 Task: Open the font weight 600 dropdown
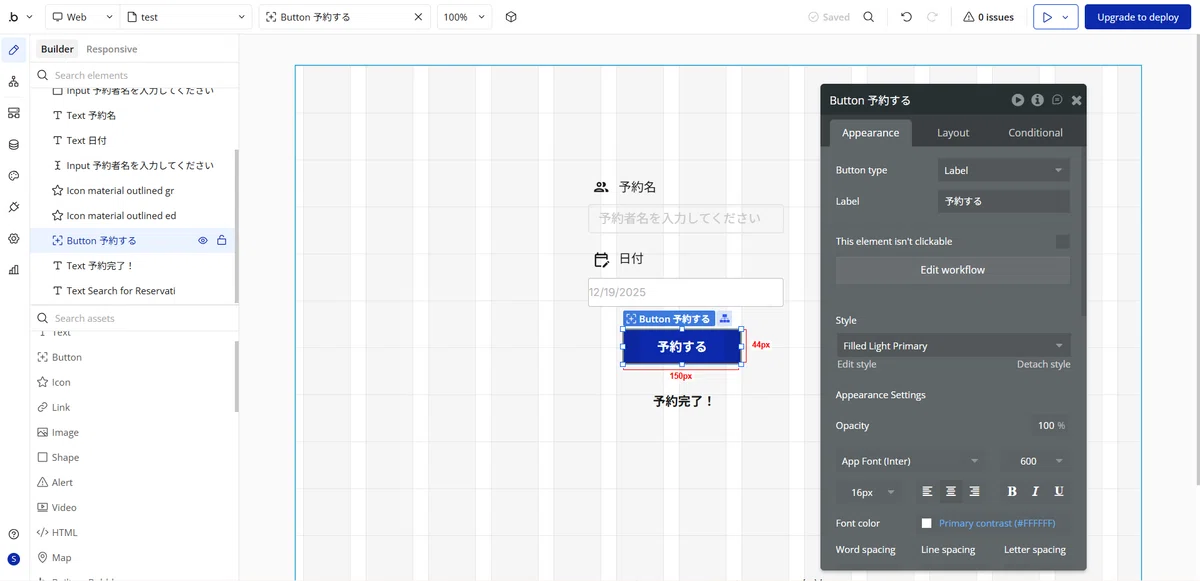point(1036,461)
